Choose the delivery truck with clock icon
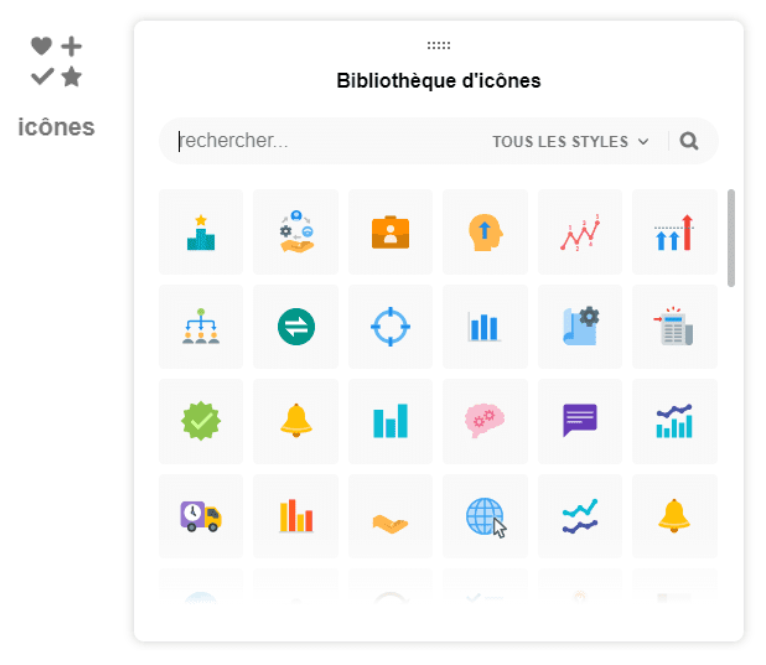The height and width of the screenshot is (665, 766). [201, 516]
